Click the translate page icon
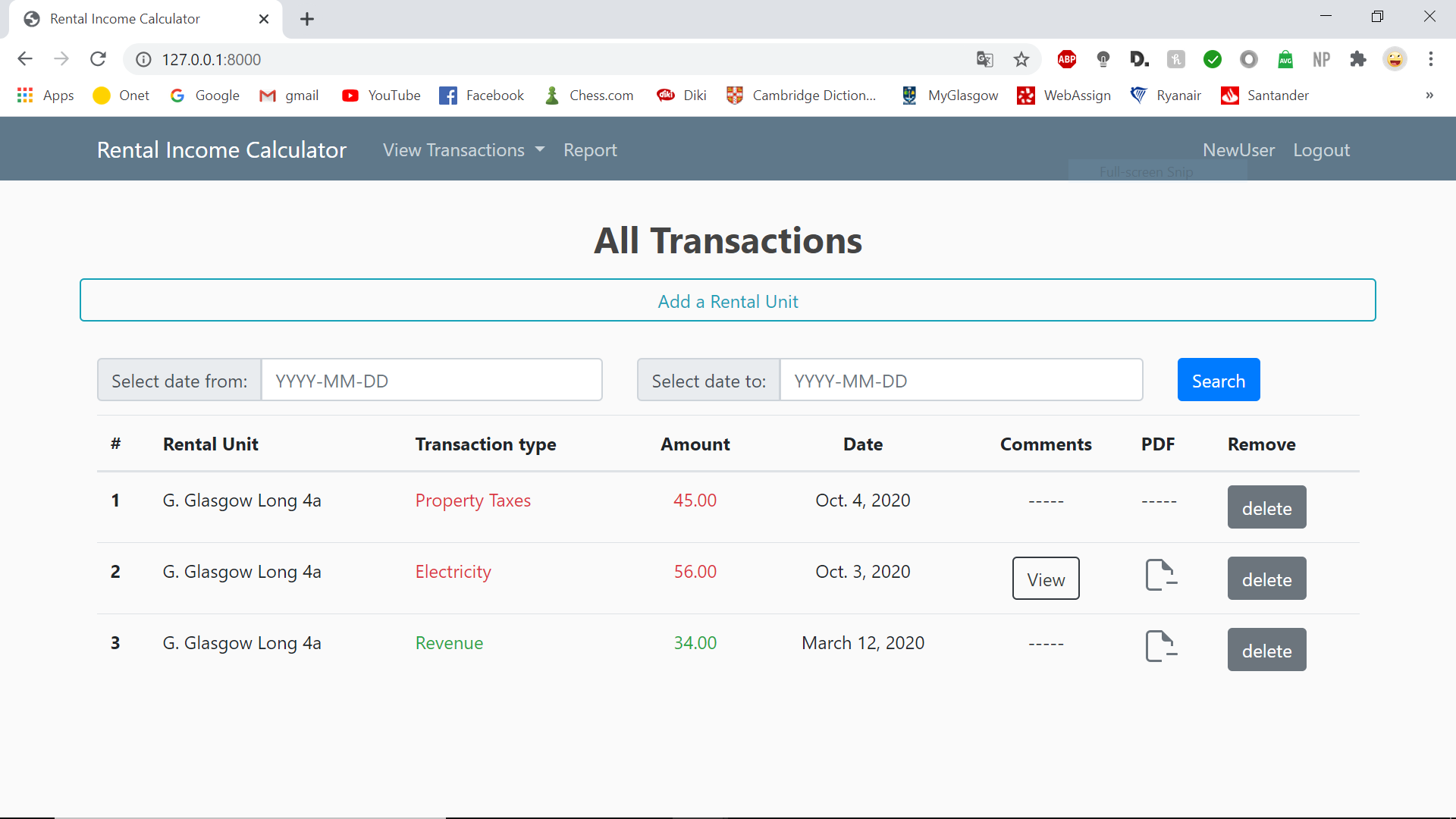Image resolution: width=1456 pixels, height=819 pixels. pyautogui.click(x=984, y=59)
